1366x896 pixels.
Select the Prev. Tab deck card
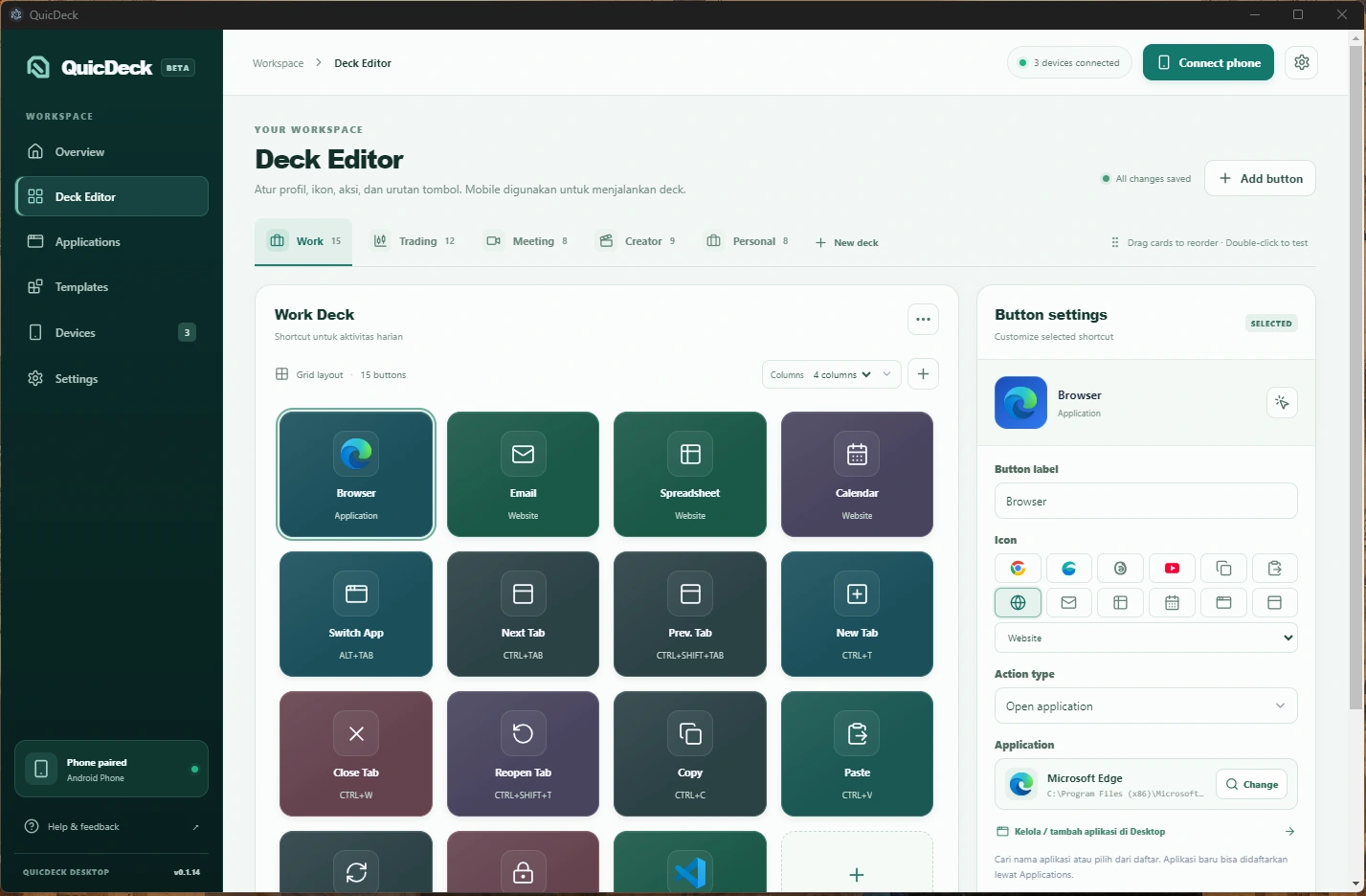pyautogui.click(x=690, y=614)
